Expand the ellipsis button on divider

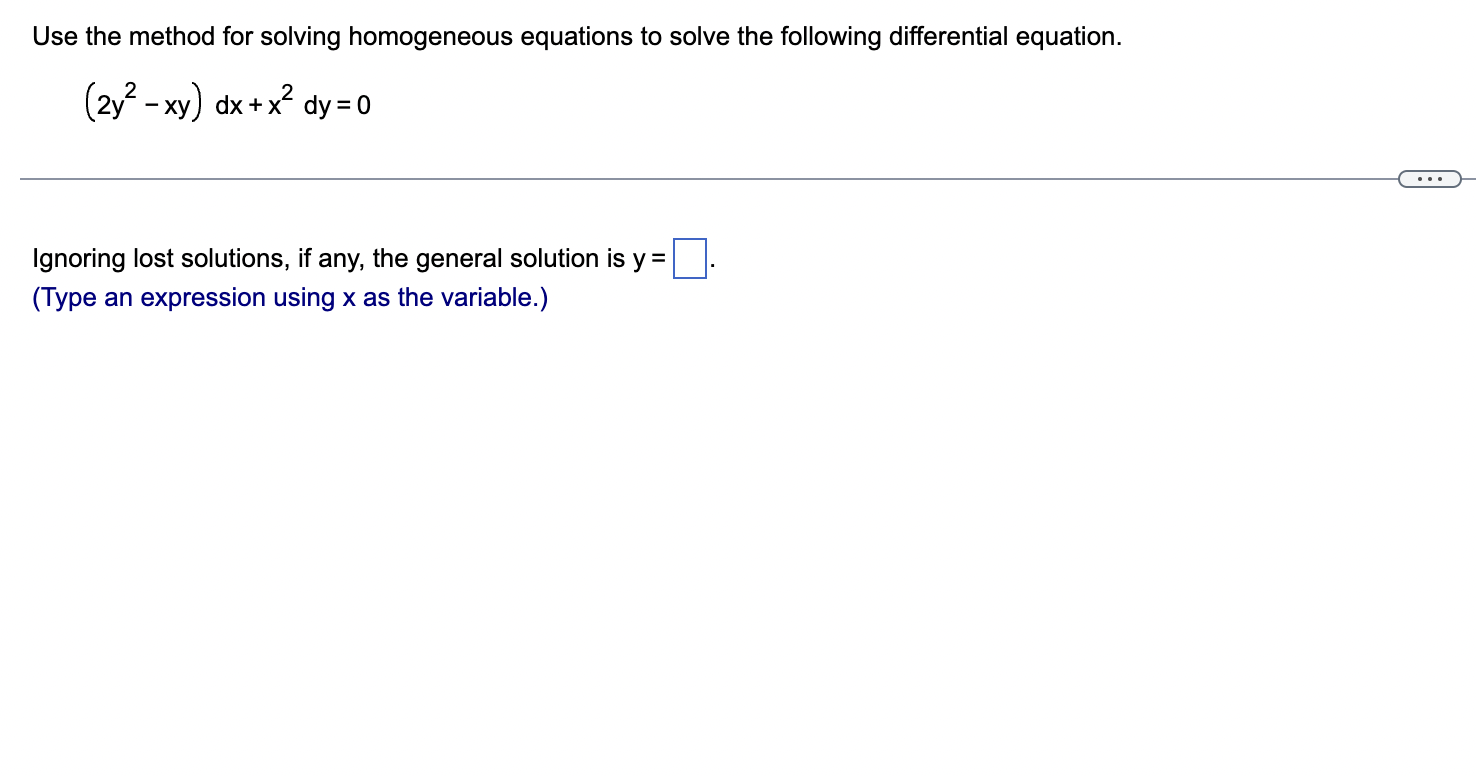(x=1429, y=179)
